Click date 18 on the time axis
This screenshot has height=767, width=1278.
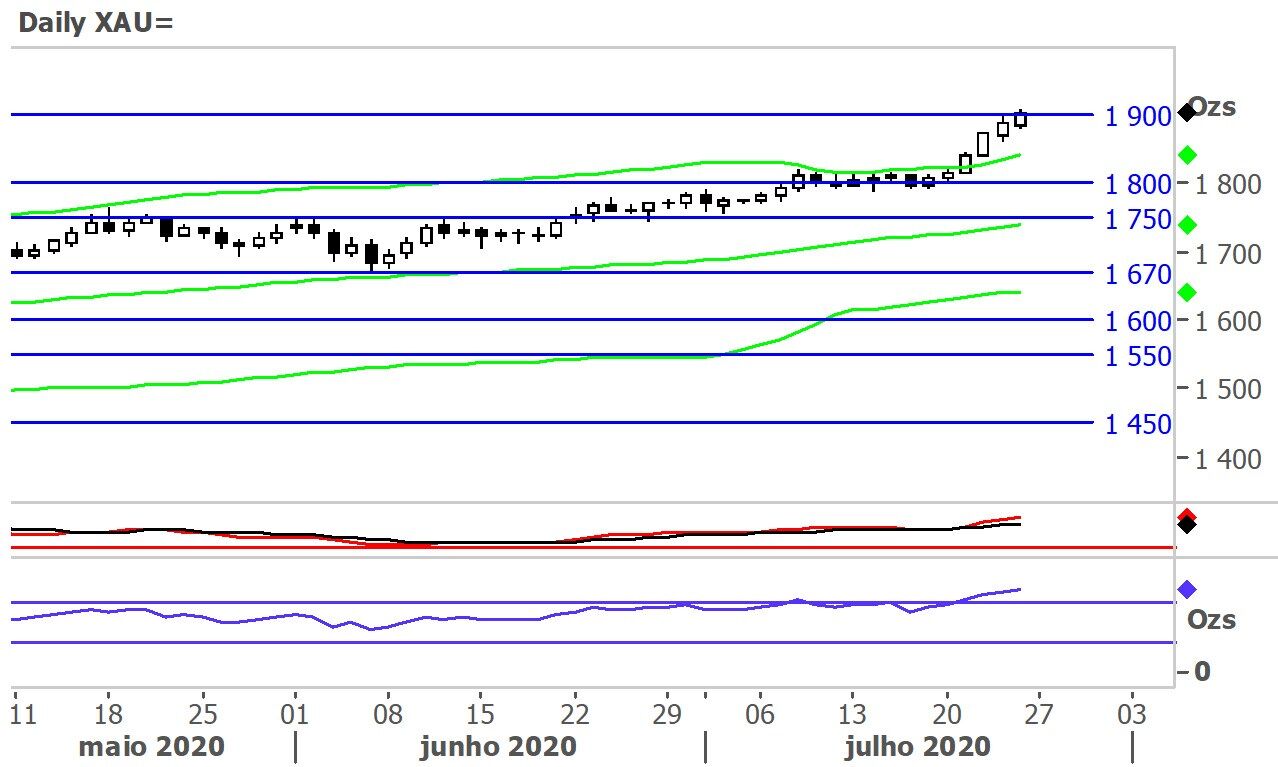110,716
